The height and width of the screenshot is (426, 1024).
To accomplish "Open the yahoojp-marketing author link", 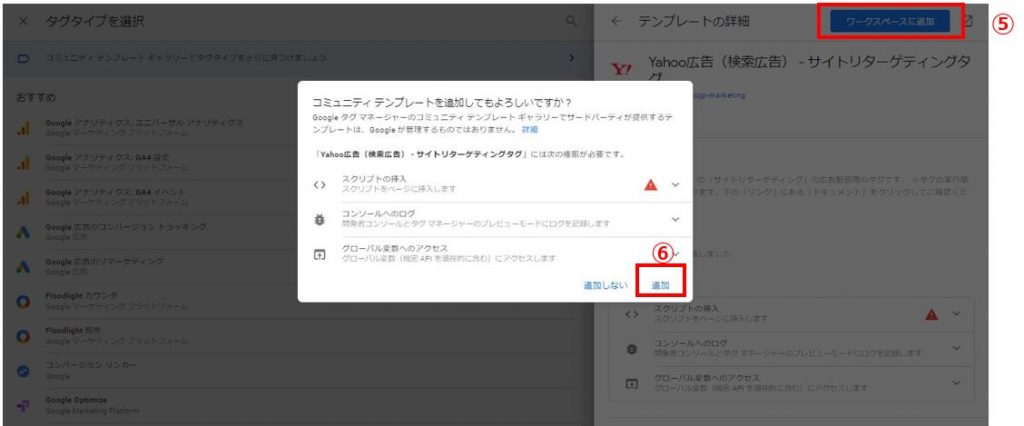I will [x=719, y=95].
